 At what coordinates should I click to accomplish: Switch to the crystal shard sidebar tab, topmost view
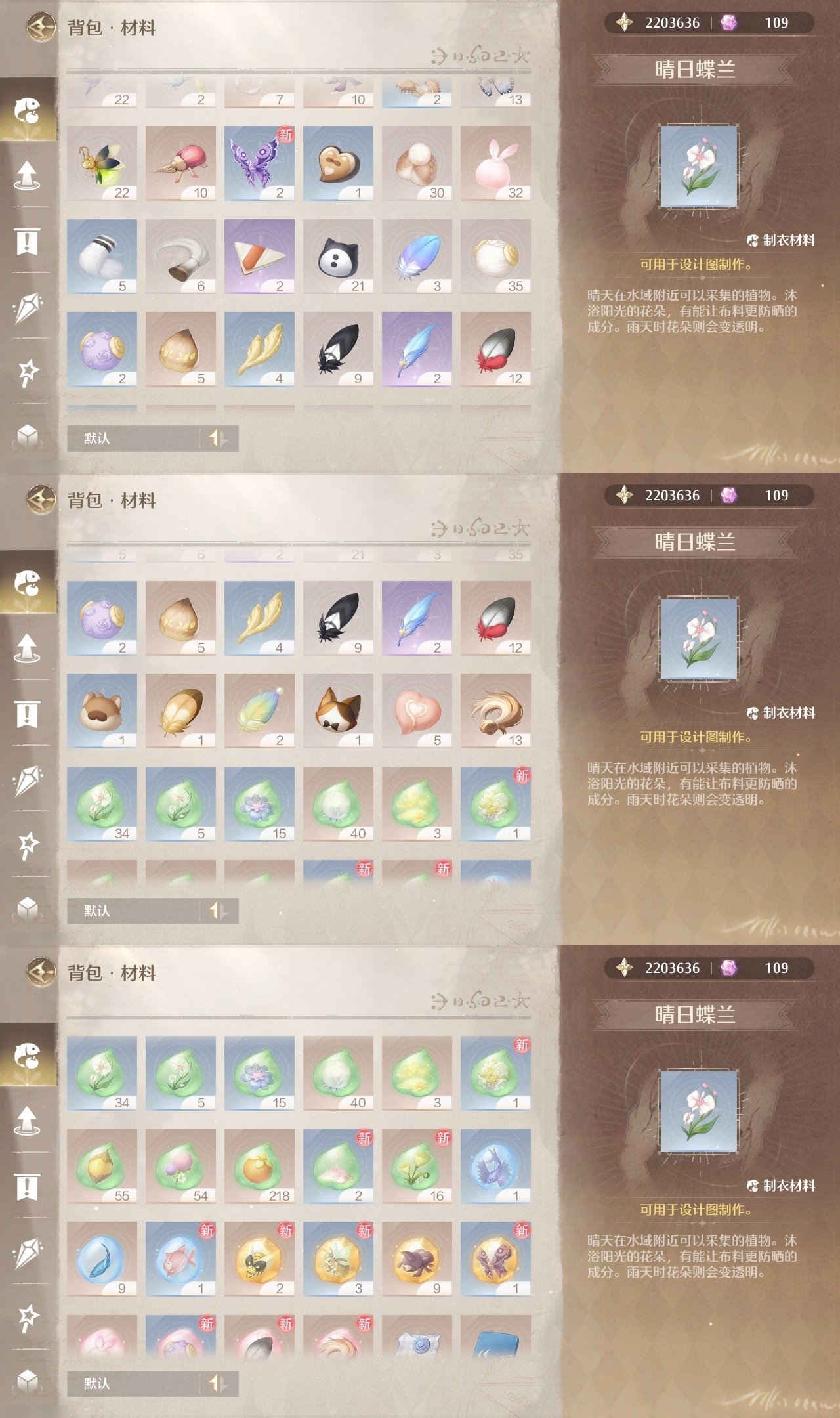pyautogui.click(x=28, y=307)
